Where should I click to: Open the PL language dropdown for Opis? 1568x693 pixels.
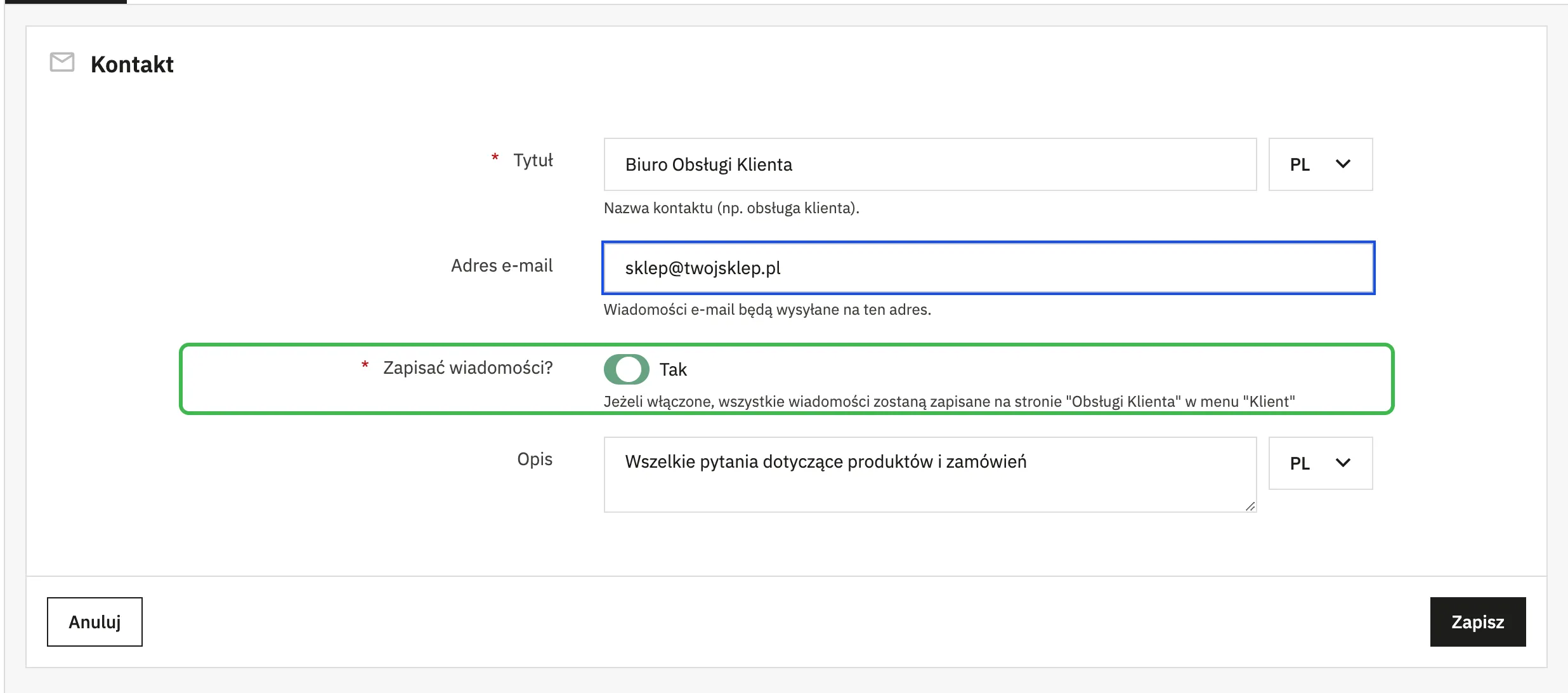tap(1321, 463)
